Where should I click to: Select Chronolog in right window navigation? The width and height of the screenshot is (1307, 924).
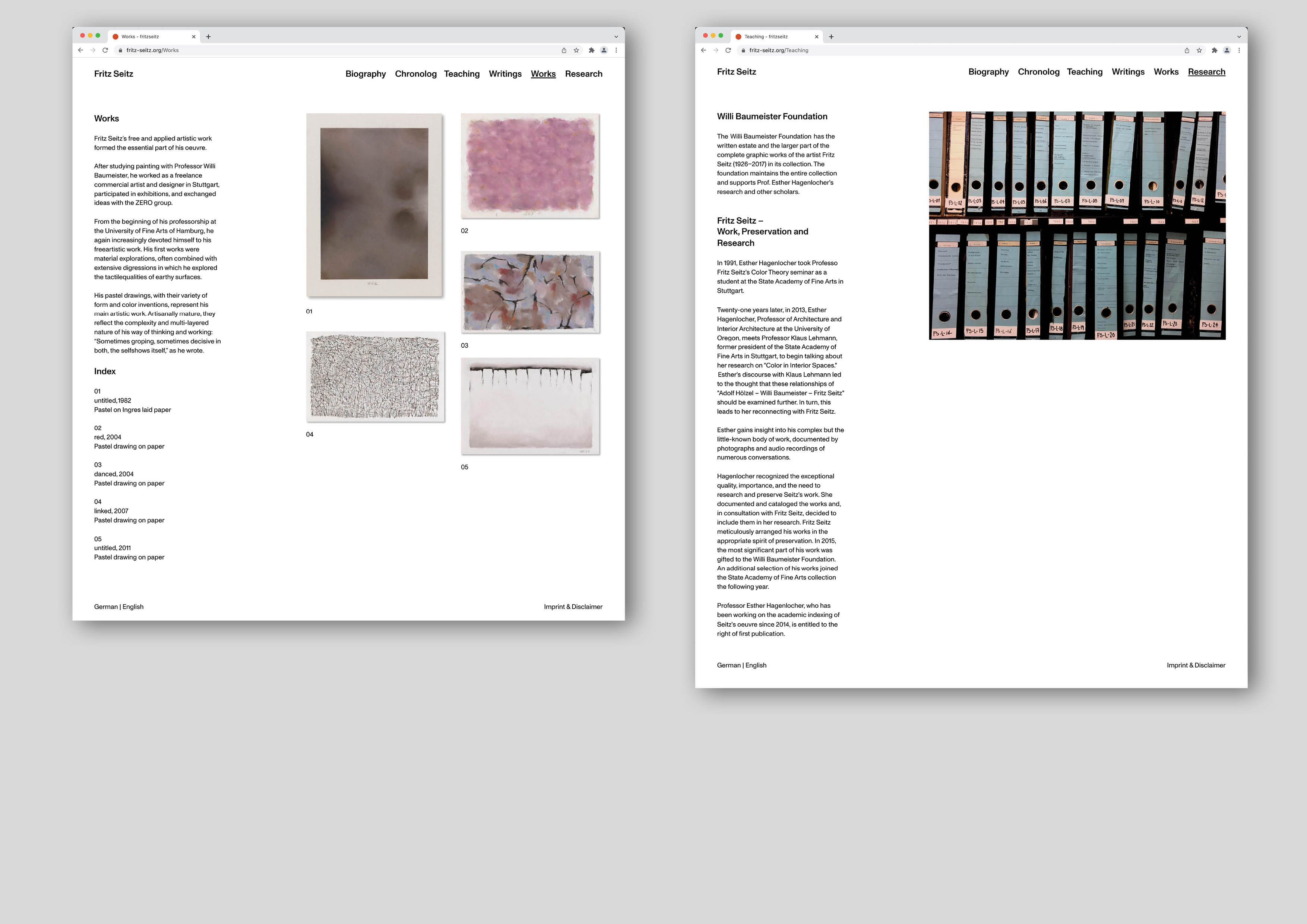tap(1038, 72)
